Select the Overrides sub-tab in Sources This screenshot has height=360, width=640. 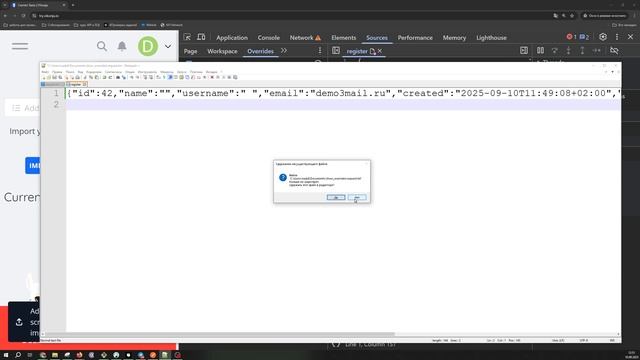coord(260,51)
